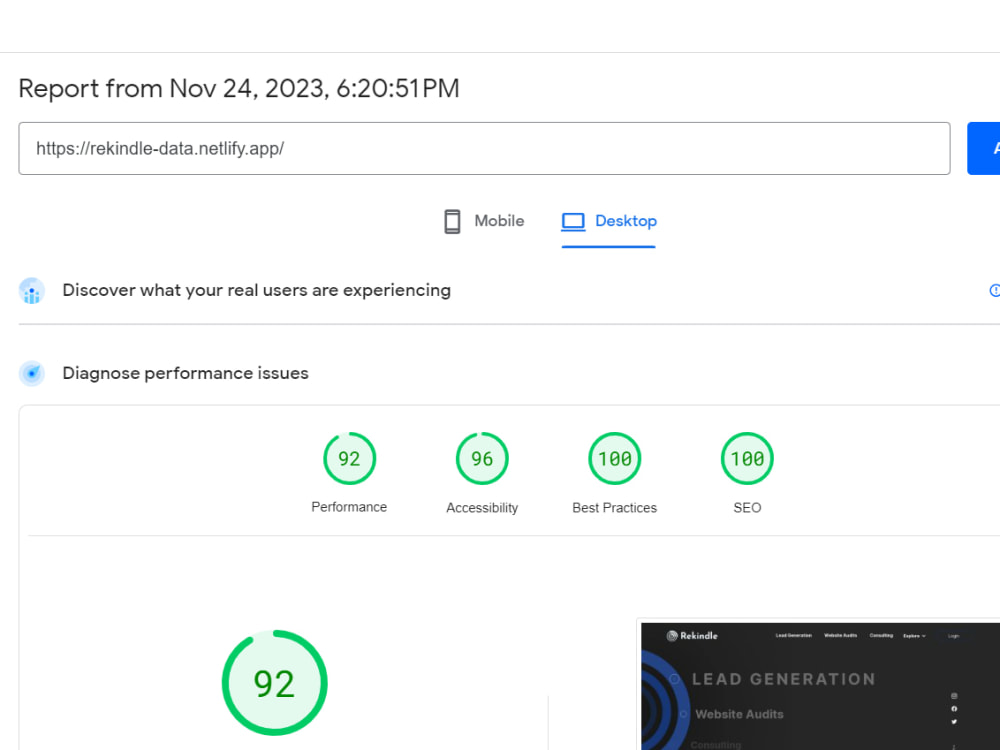Click 'Discover what your real users are experiencing'
Screen dimensions: 1000x750
(x=256, y=290)
